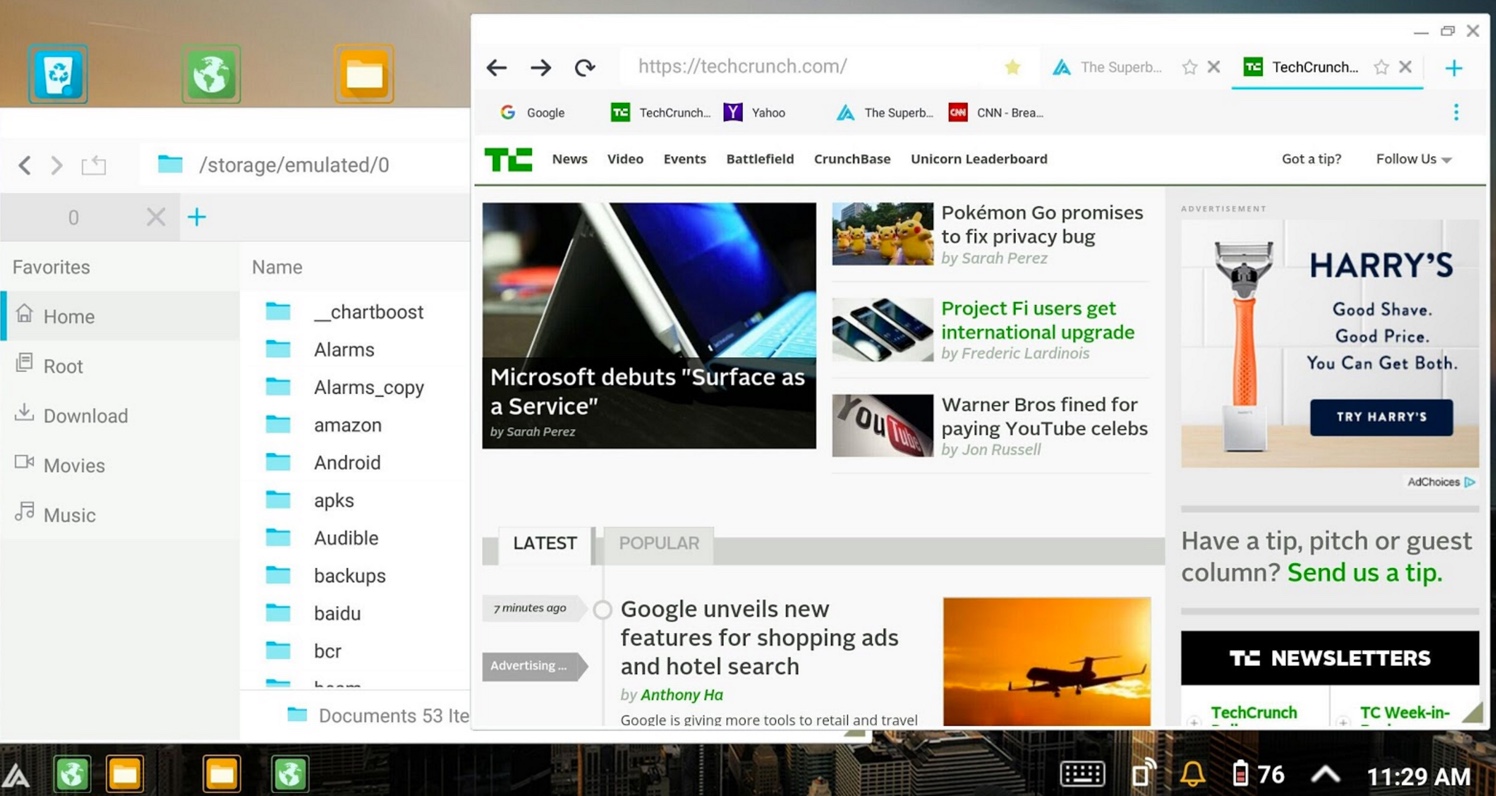Expand the system tray up-arrow
Image resolution: width=1496 pixels, height=796 pixels.
tap(1325, 774)
